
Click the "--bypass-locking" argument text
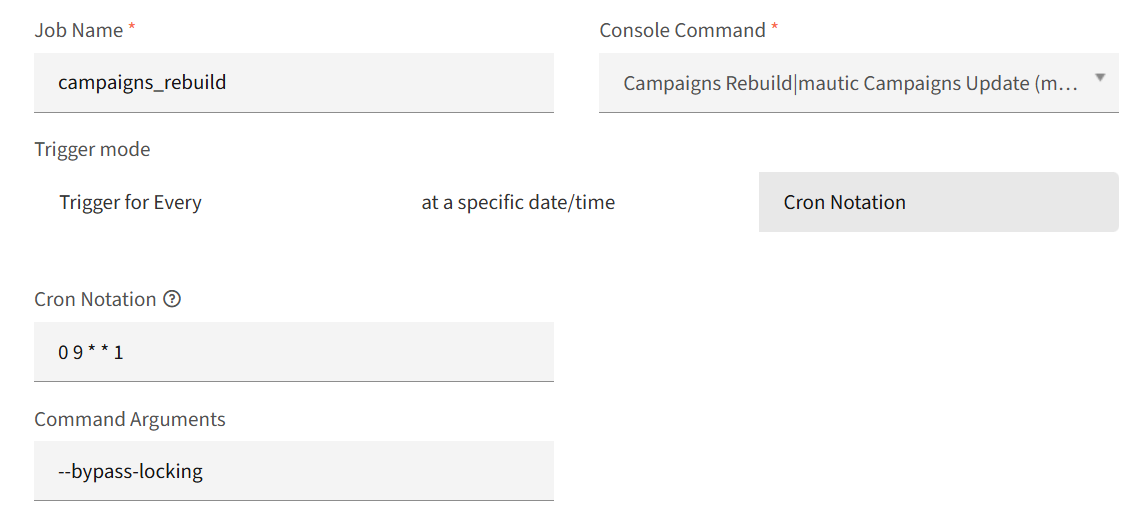coord(131,471)
